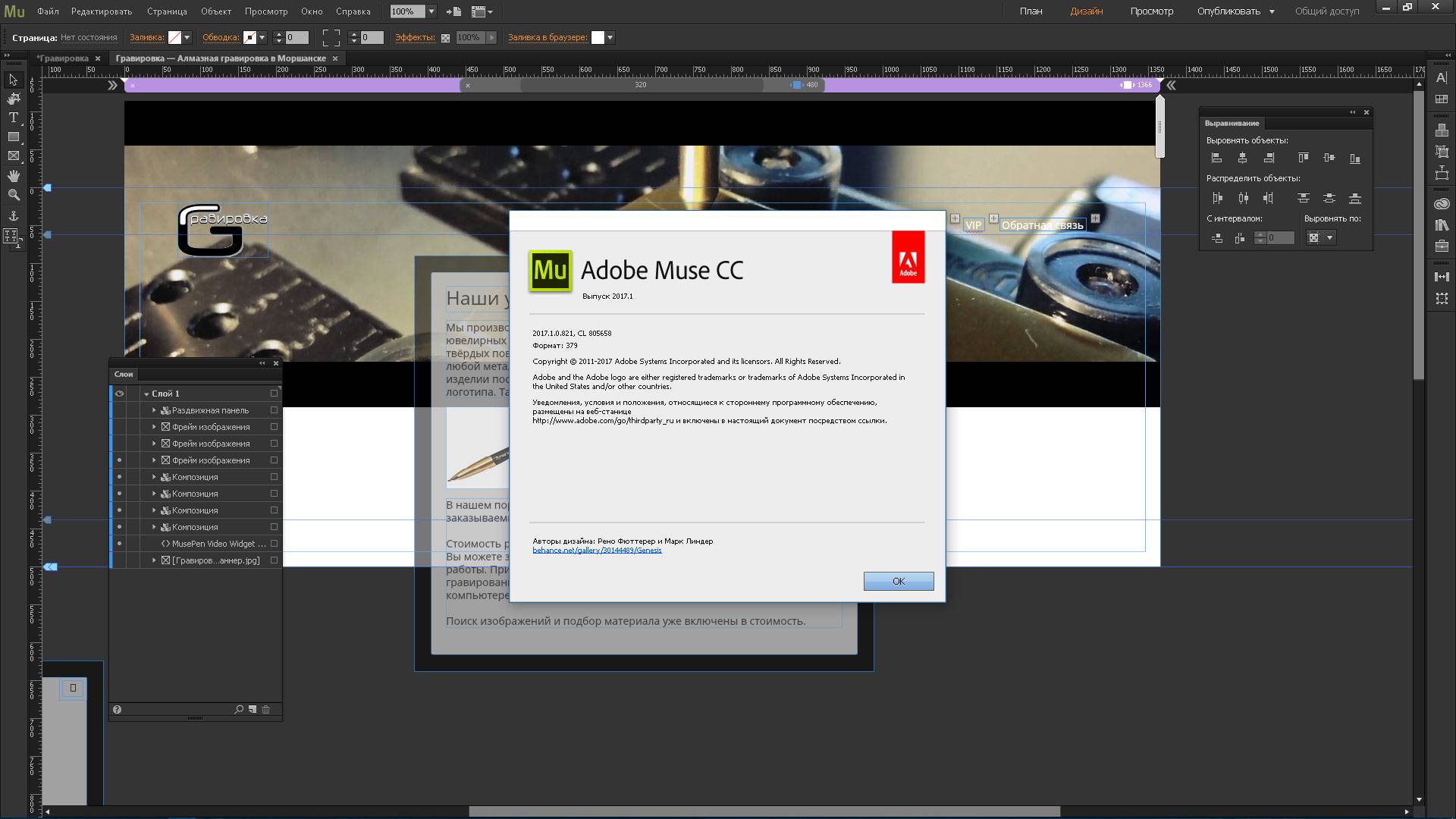Toggle visibility eye of Слой 1
The height and width of the screenshot is (819, 1456).
coord(119,394)
